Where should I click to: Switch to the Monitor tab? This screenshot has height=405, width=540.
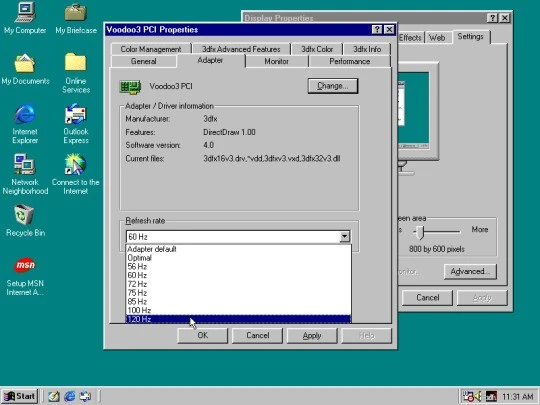(x=277, y=61)
